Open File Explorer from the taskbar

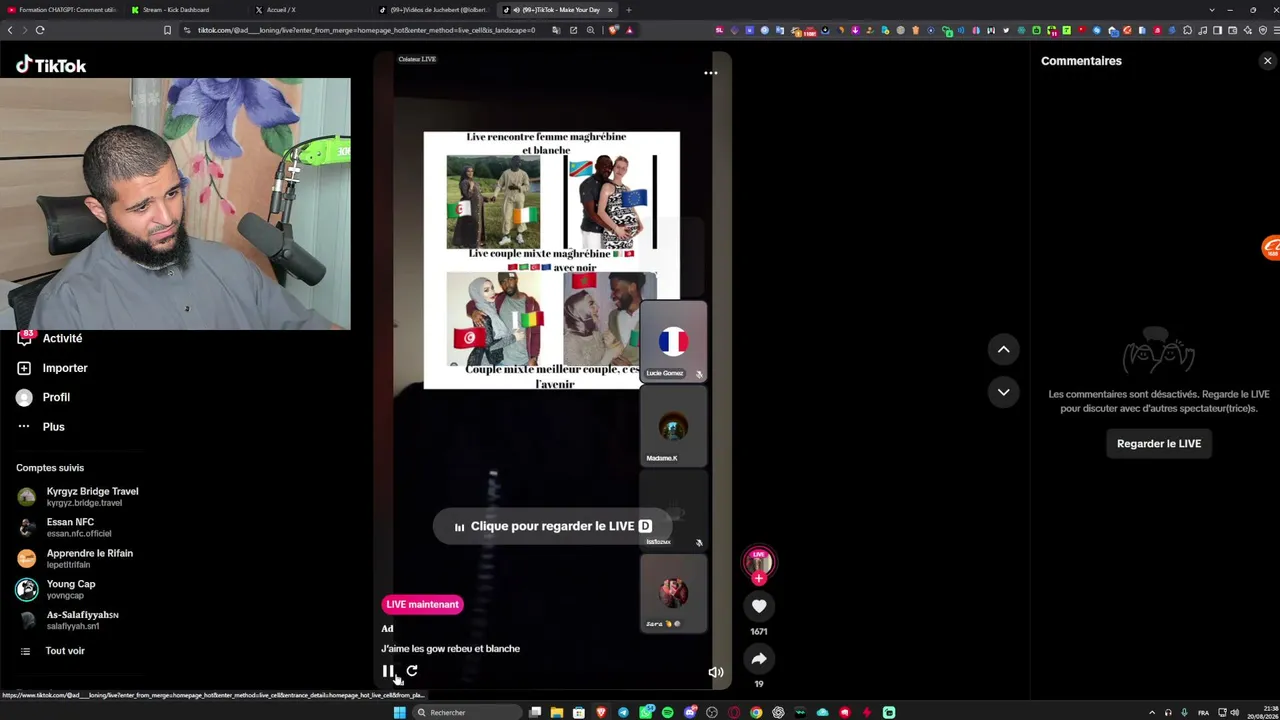[557, 712]
